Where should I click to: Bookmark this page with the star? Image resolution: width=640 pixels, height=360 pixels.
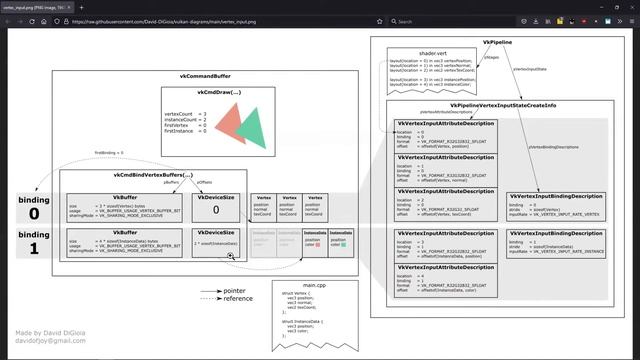click(x=380, y=21)
